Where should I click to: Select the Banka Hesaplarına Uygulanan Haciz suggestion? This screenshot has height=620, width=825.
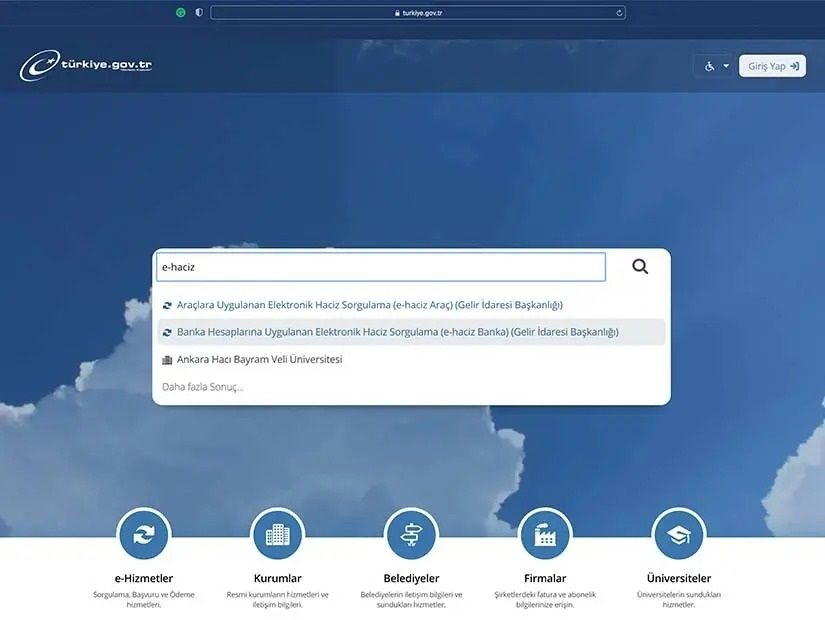tap(397, 332)
